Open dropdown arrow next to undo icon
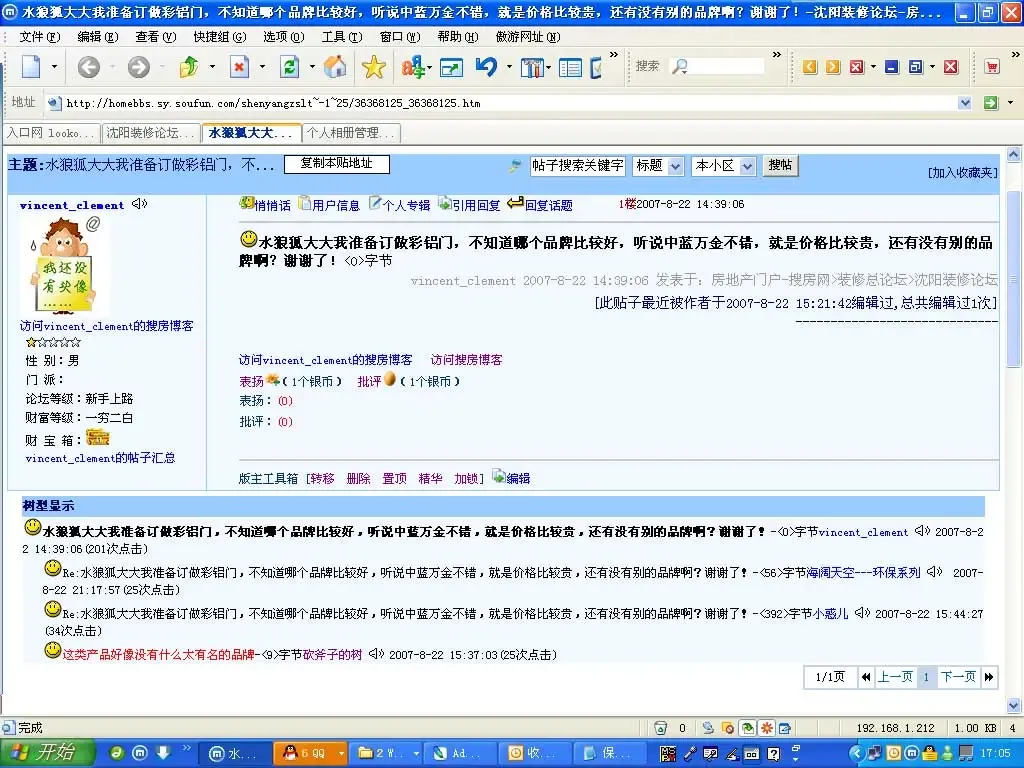Screen dimensions: 1024x768 pos(509,67)
